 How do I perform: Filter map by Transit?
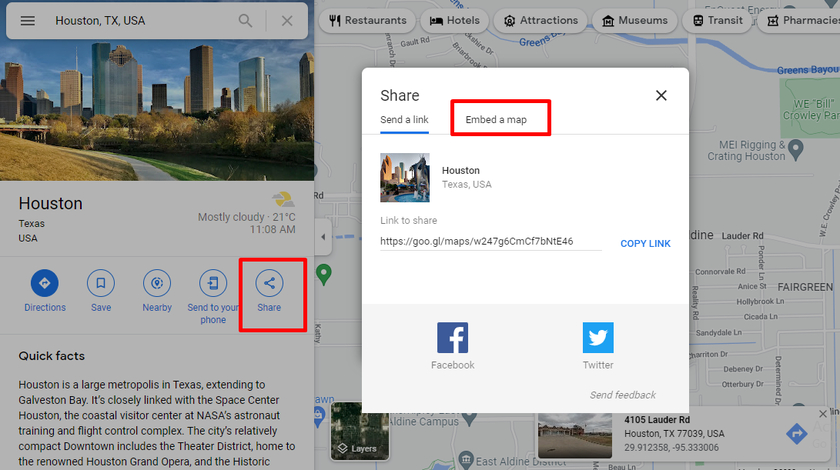click(717, 20)
